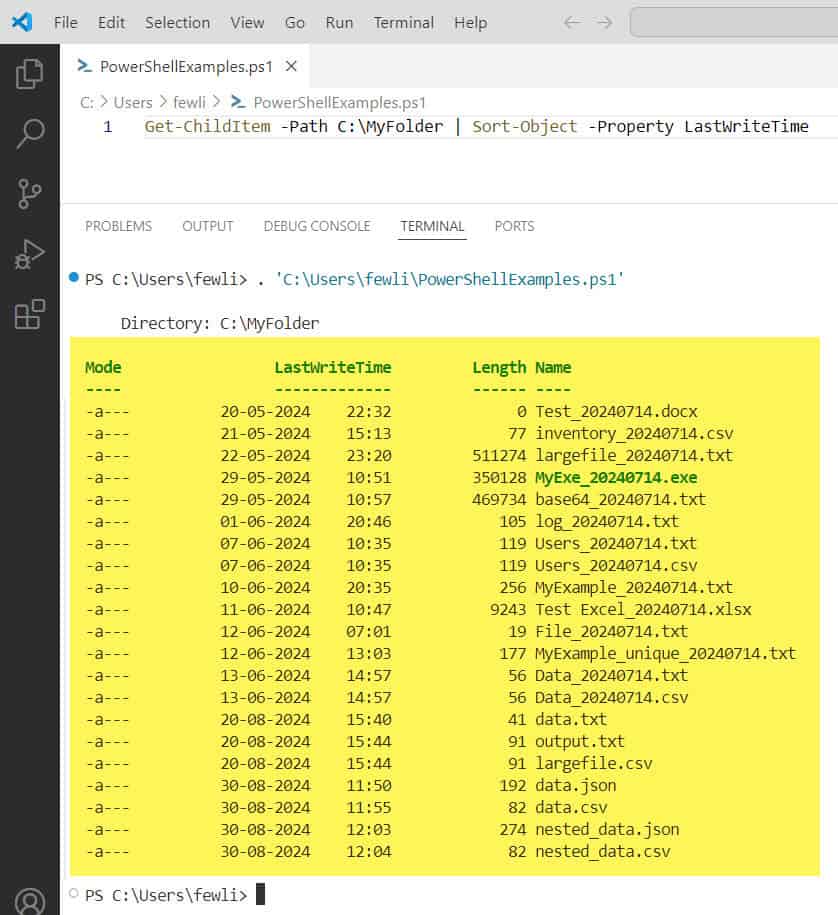Go forward with the right arrow

point(605,23)
